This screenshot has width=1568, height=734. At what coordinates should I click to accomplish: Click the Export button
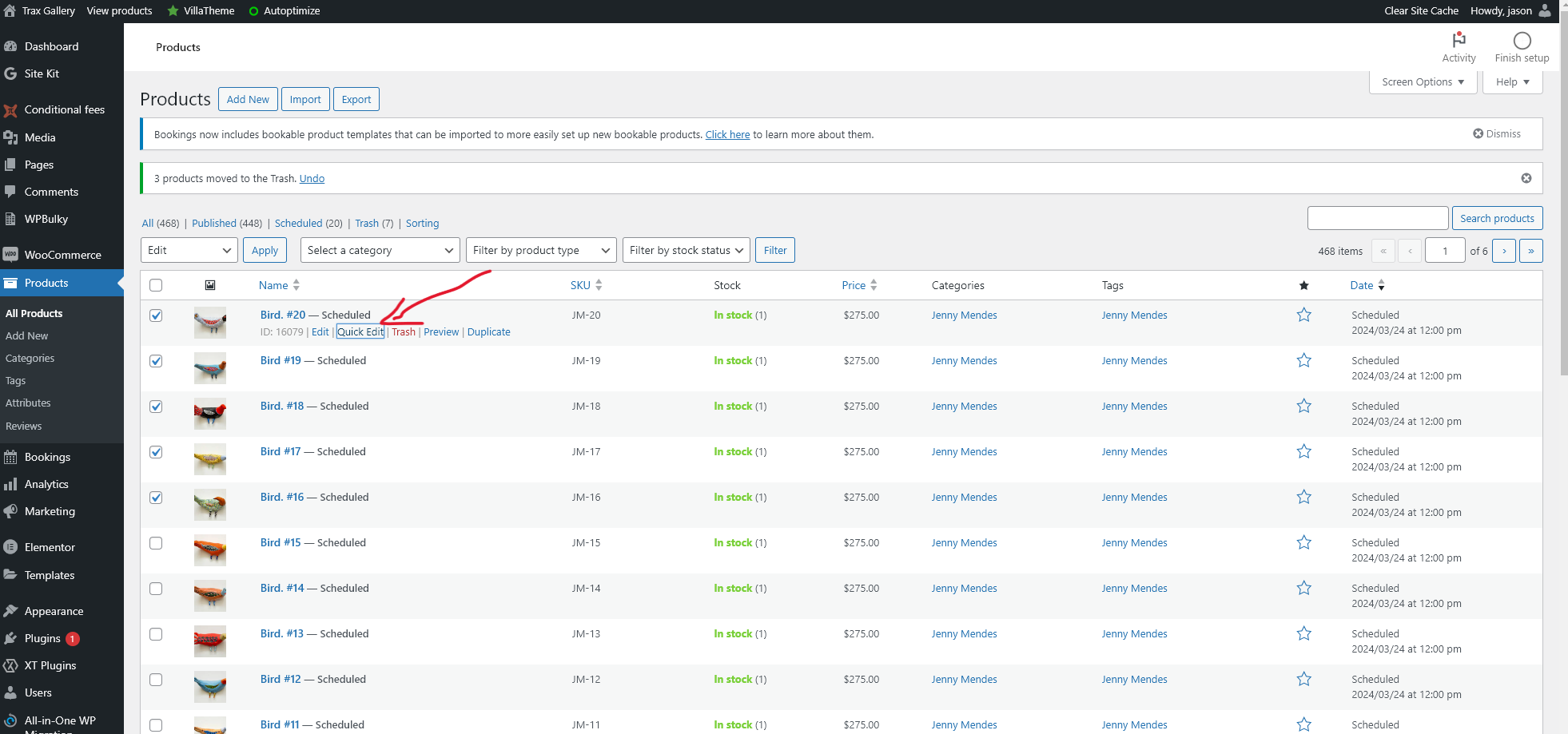pos(356,99)
